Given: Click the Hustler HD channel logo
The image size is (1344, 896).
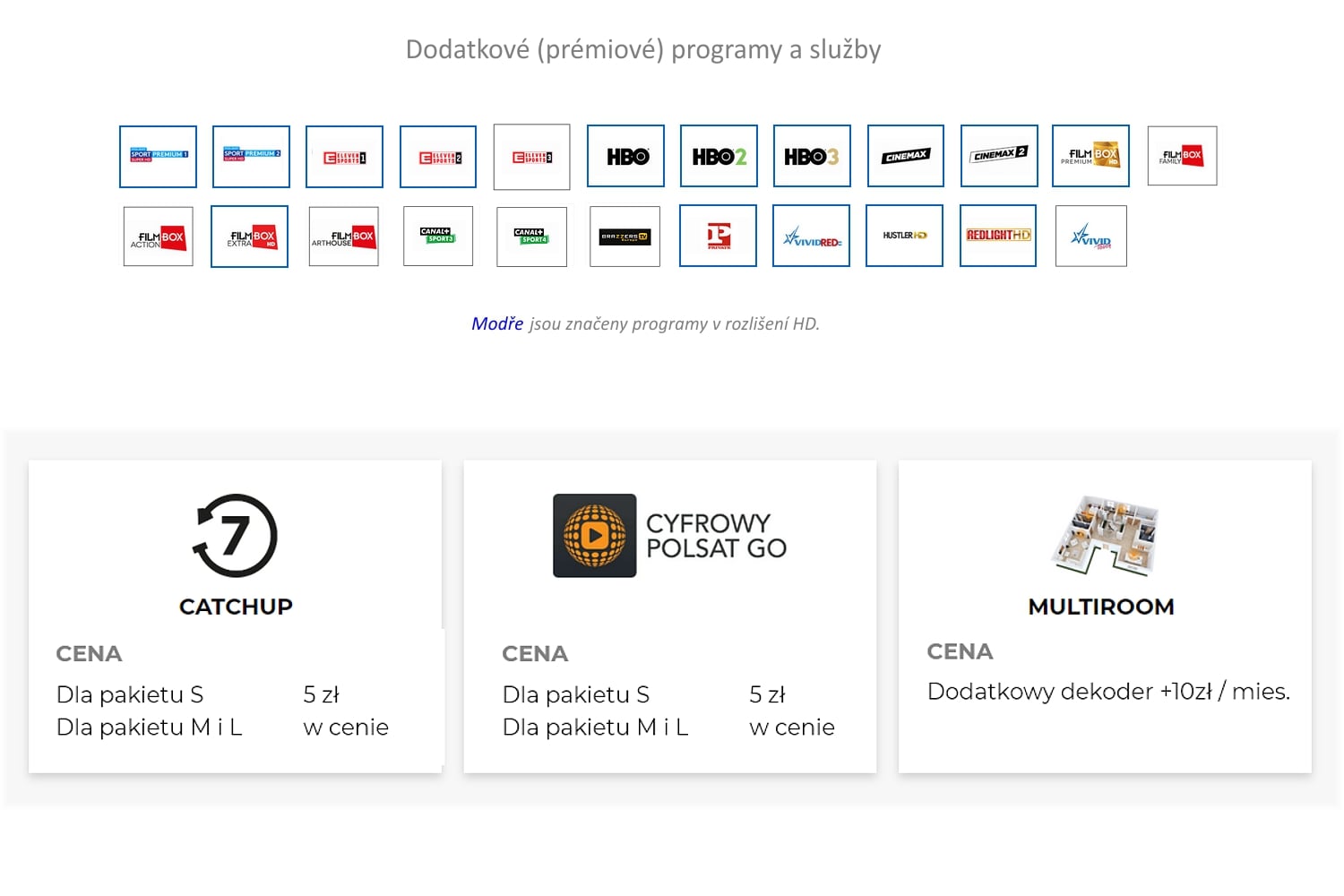Looking at the screenshot, I should [x=904, y=236].
